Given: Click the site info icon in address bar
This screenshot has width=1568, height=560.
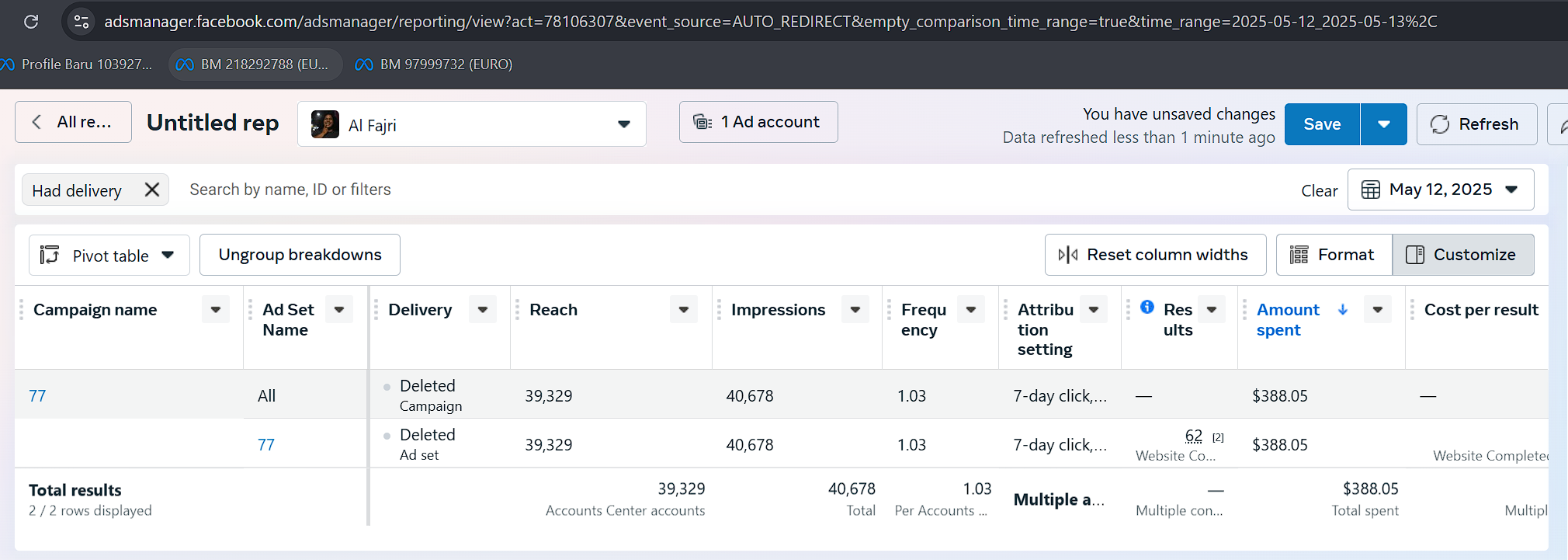Looking at the screenshot, I should pos(82,22).
